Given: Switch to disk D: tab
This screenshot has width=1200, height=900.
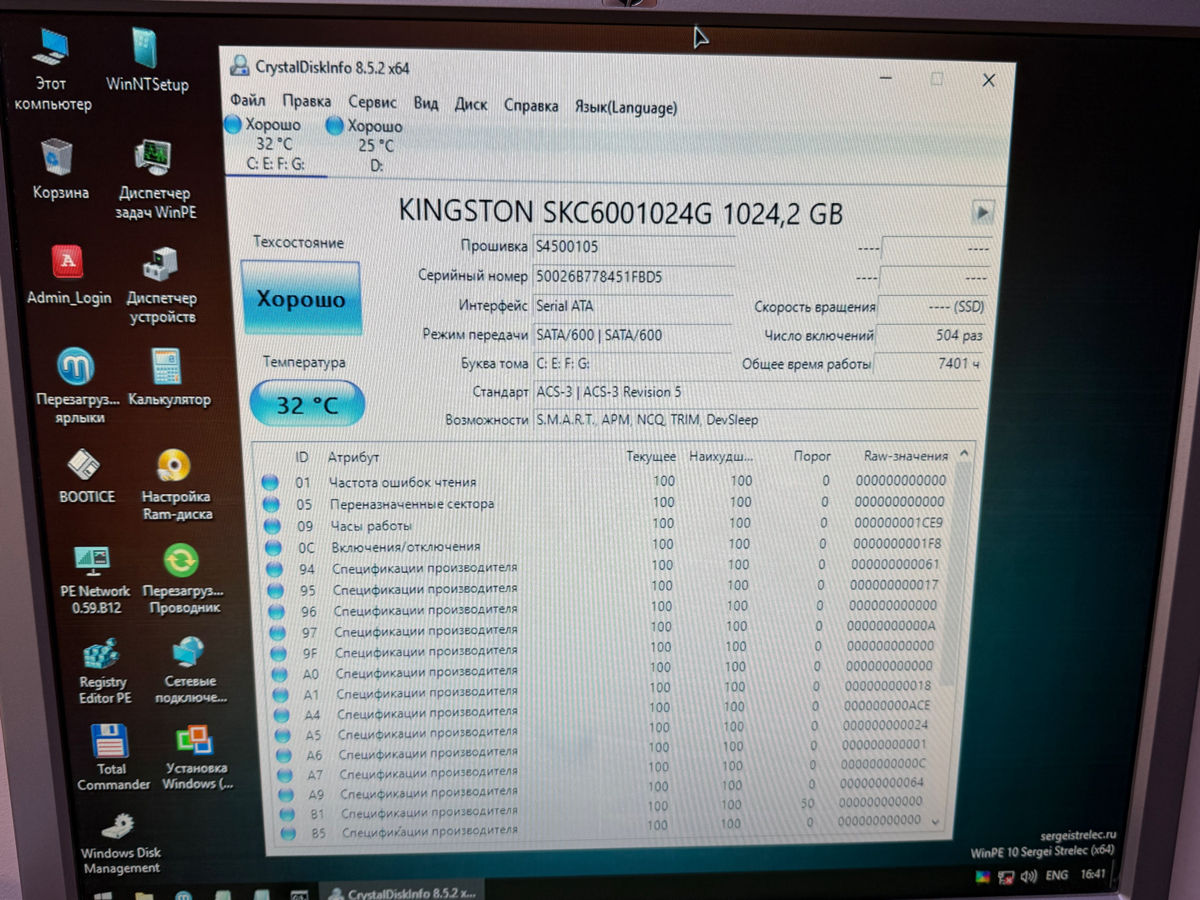Looking at the screenshot, I should pos(366,144).
